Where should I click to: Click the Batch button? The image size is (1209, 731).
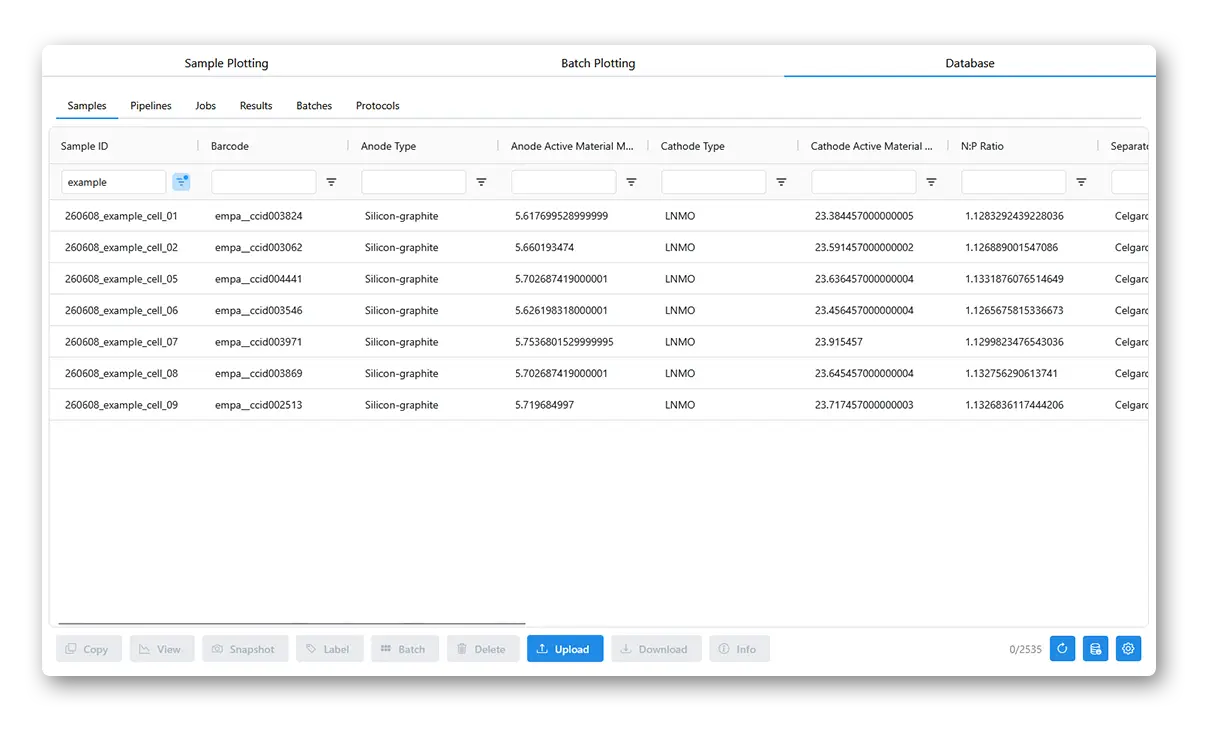(405, 649)
